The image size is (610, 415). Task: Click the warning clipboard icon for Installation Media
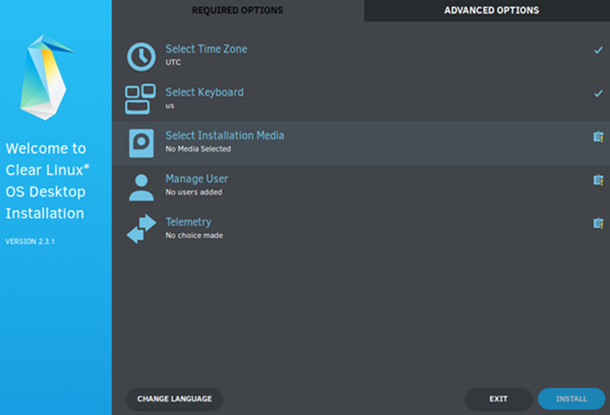598,137
